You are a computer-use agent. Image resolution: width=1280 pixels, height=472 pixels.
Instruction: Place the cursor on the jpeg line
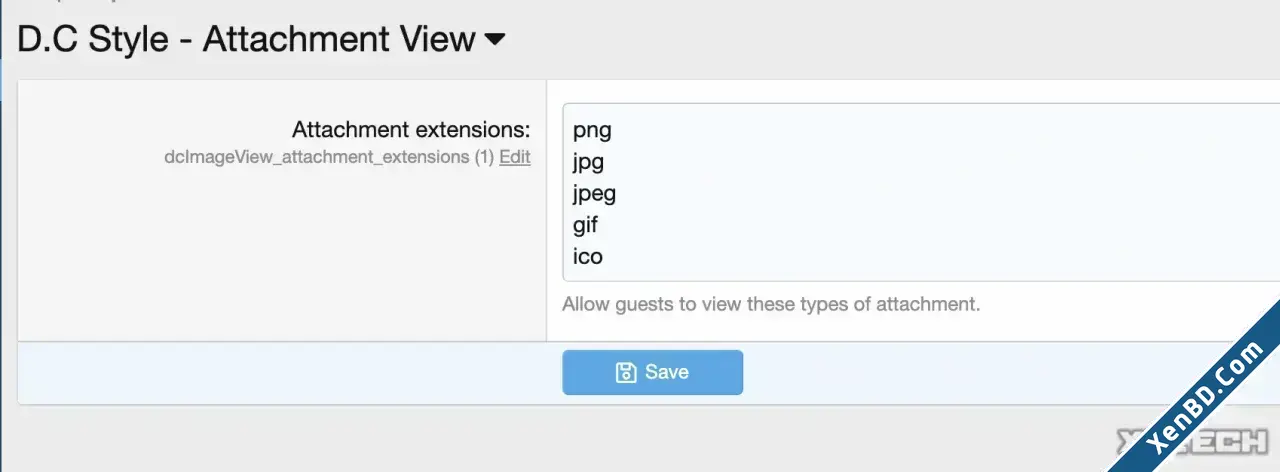[594, 193]
